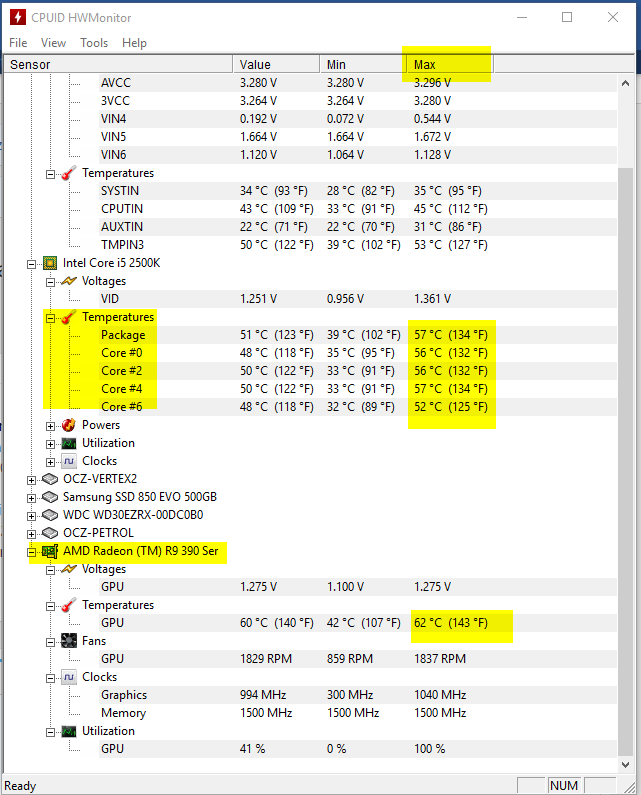
Task: Click the Min column header
Action: tap(363, 64)
